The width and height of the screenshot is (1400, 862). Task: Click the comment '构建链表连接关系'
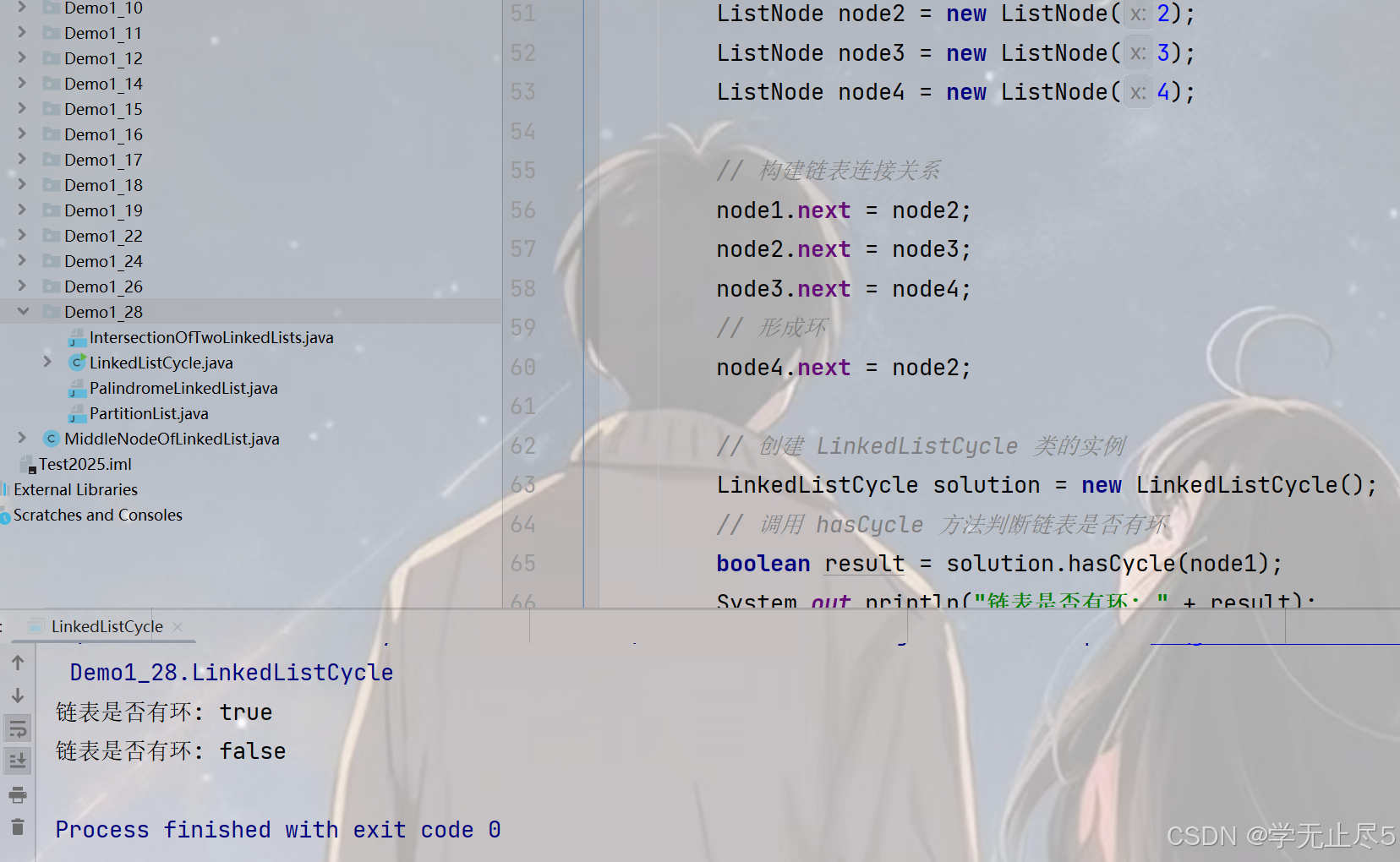[849, 171]
